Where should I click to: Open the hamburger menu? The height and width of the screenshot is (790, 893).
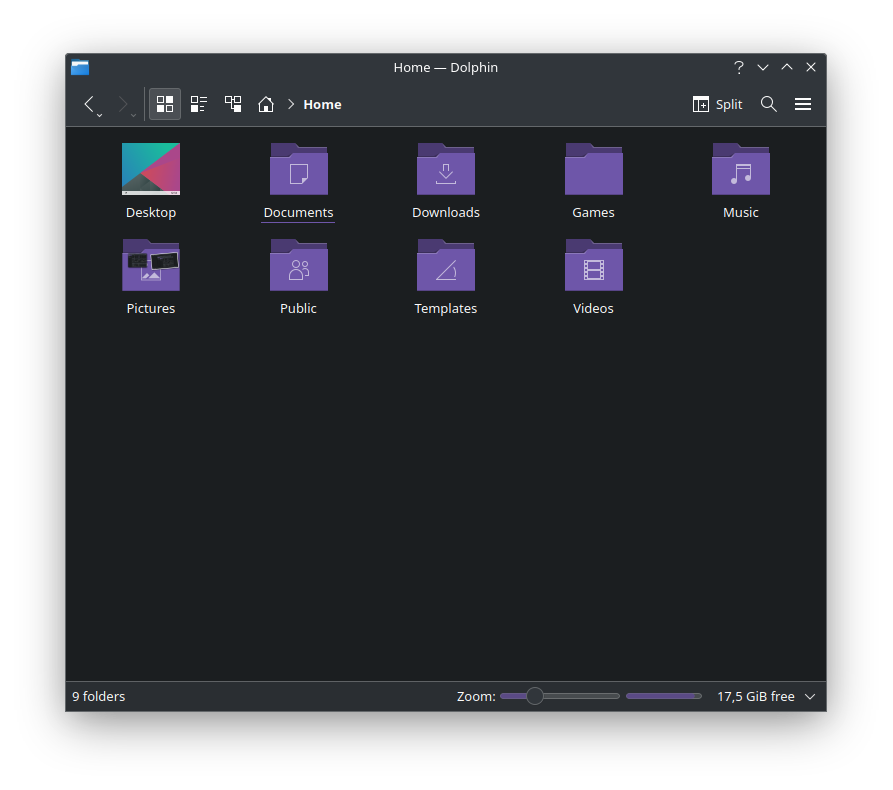803,104
